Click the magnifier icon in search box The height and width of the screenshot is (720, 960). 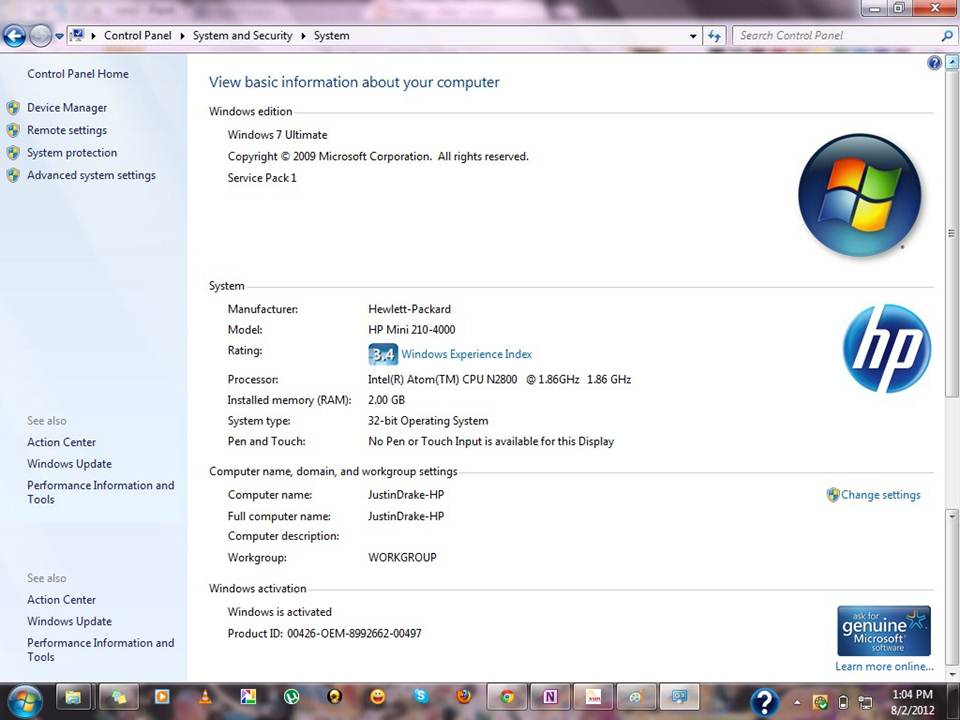(947, 36)
